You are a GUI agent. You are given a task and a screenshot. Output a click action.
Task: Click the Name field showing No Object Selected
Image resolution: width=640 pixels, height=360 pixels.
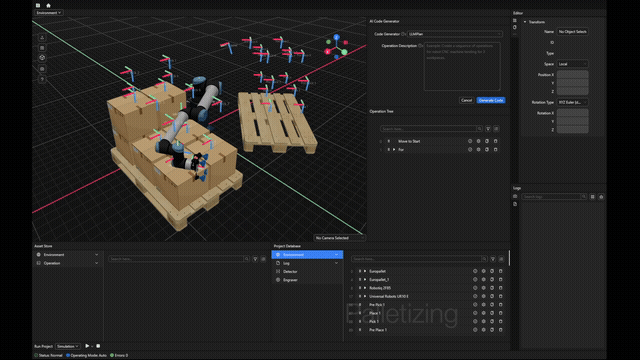(573, 31)
